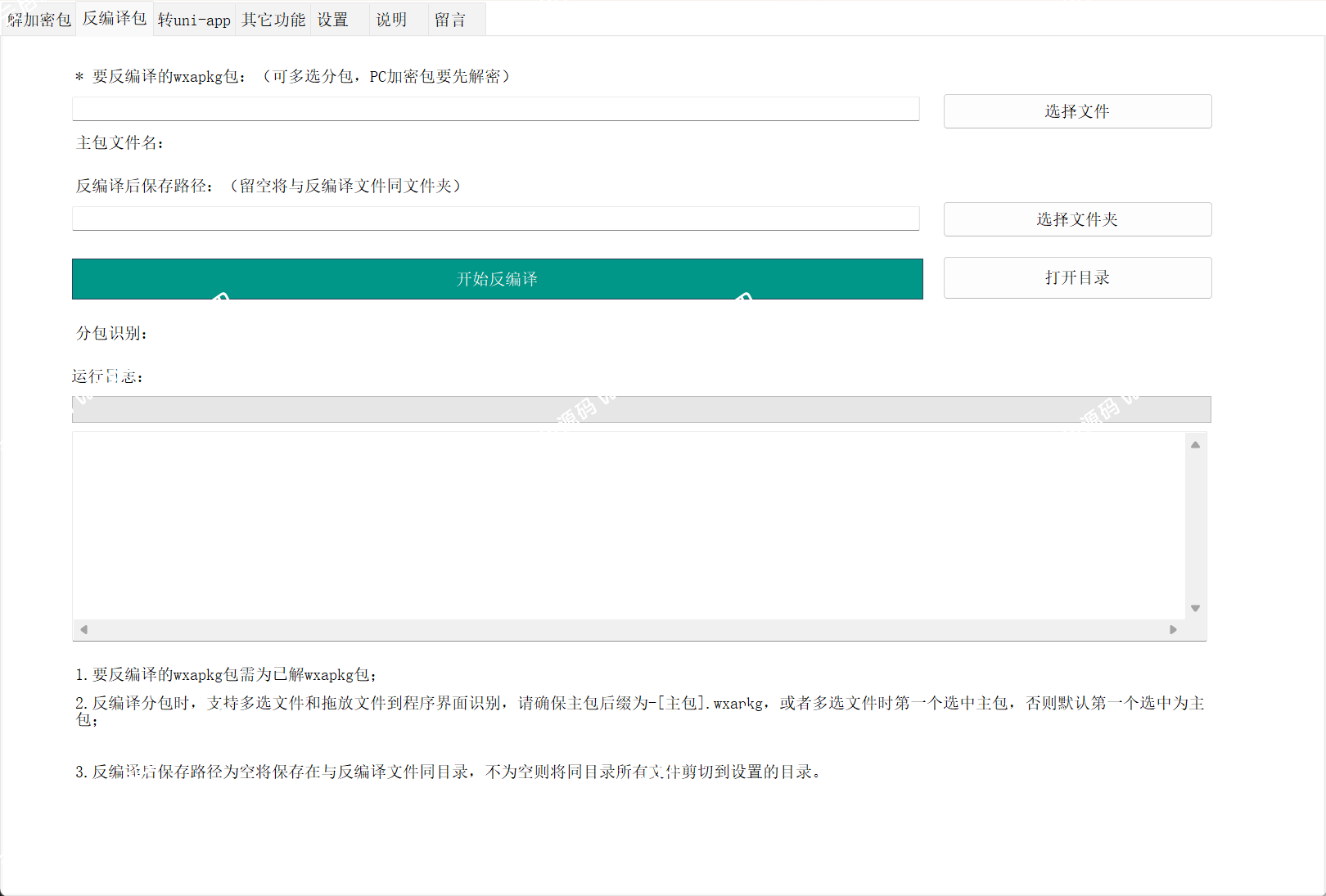Click the left arrow of the horizontal scrollbar

(83, 628)
